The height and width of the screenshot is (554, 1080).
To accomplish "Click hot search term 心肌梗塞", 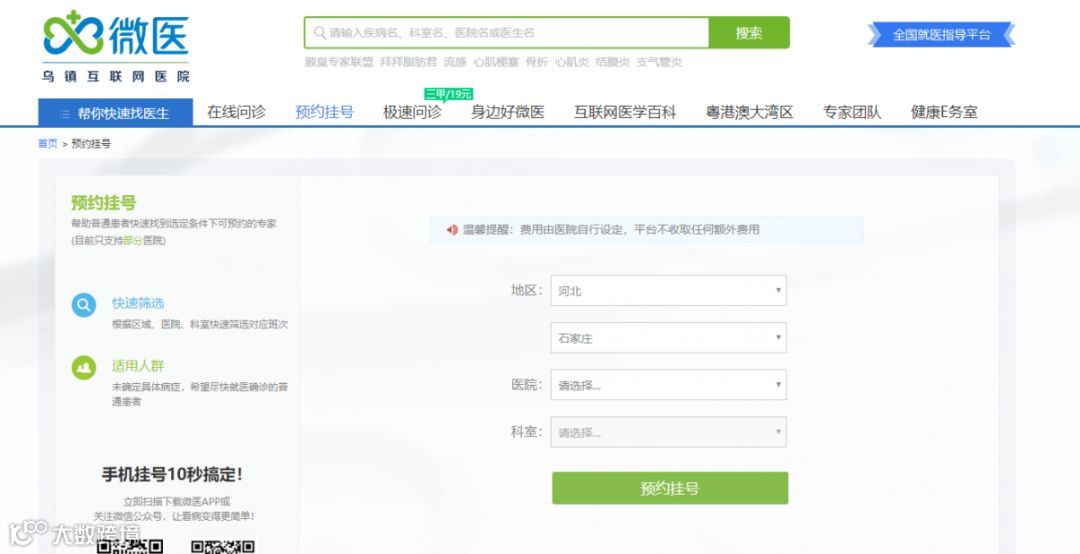I will click(496, 62).
